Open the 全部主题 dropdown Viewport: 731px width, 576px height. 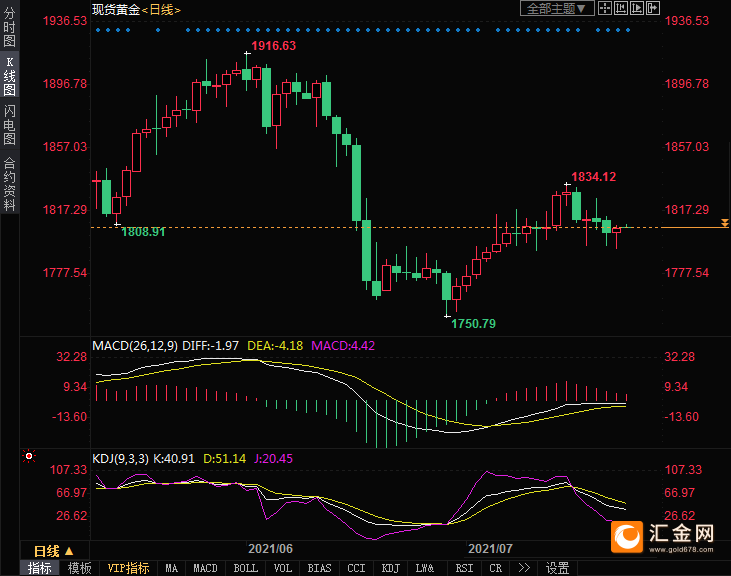point(557,8)
